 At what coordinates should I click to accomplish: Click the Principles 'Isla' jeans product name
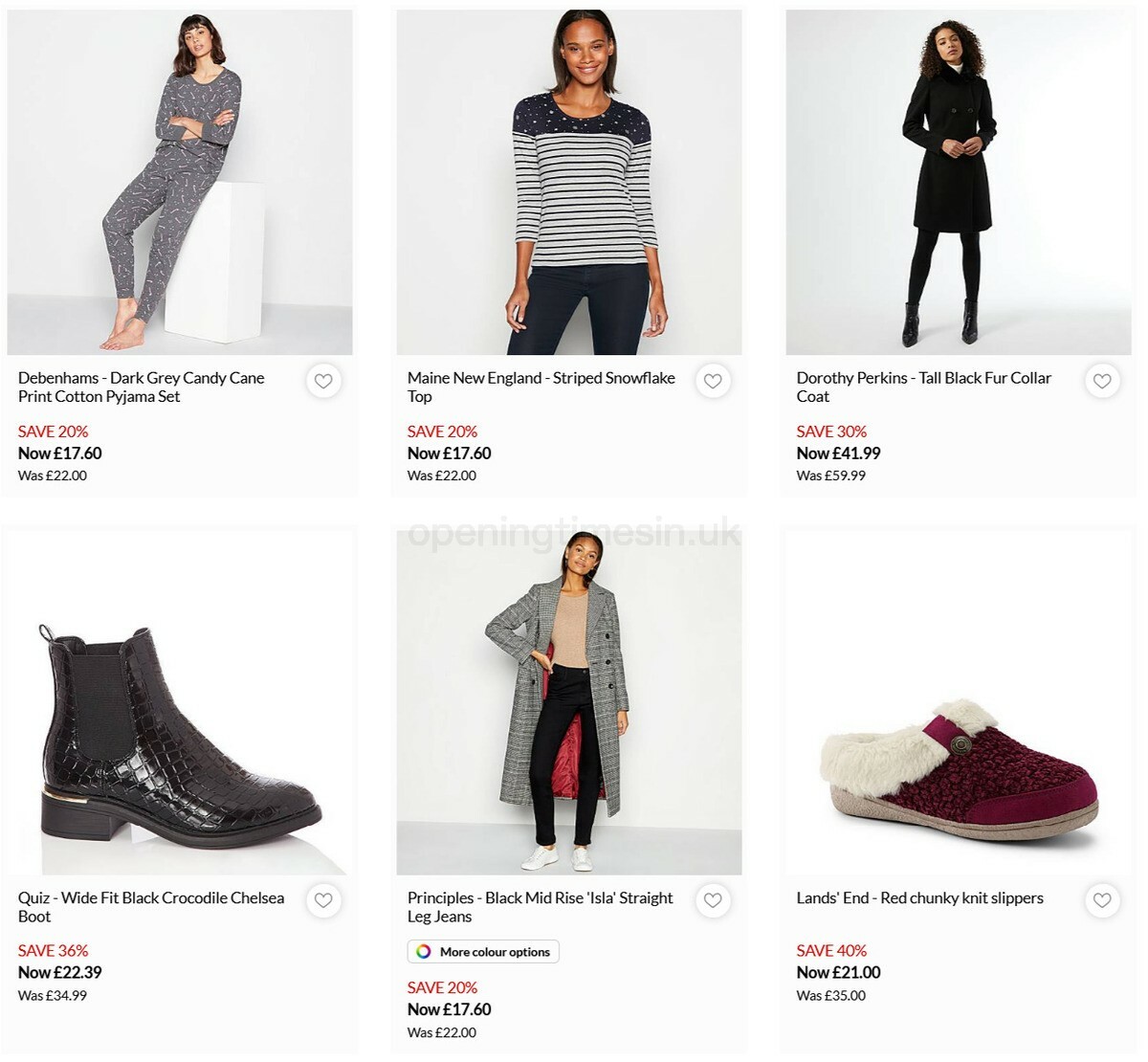(540, 907)
